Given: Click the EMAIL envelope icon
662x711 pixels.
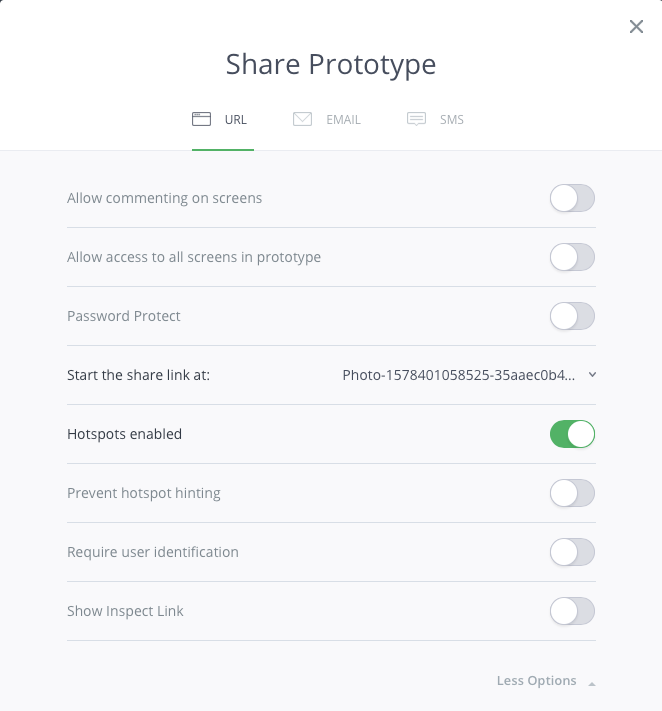Looking at the screenshot, I should 302,119.
